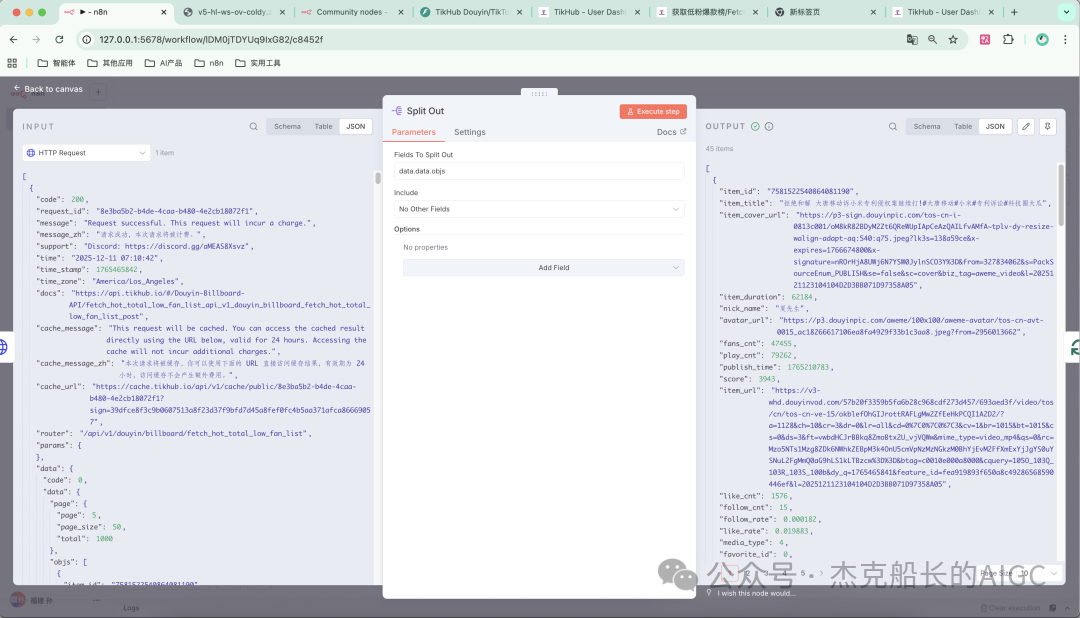The height and width of the screenshot is (618, 1080).
Task: Open the 其他应用 bookmark folder
Action: coord(110,63)
